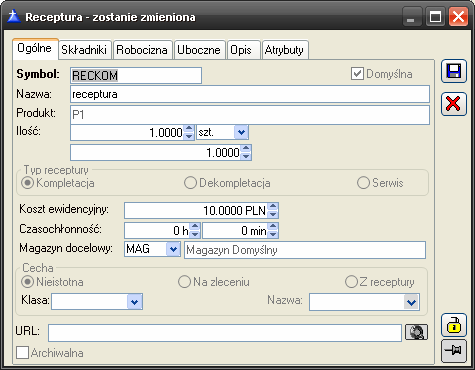Open the Robocizna tab

point(142,50)
